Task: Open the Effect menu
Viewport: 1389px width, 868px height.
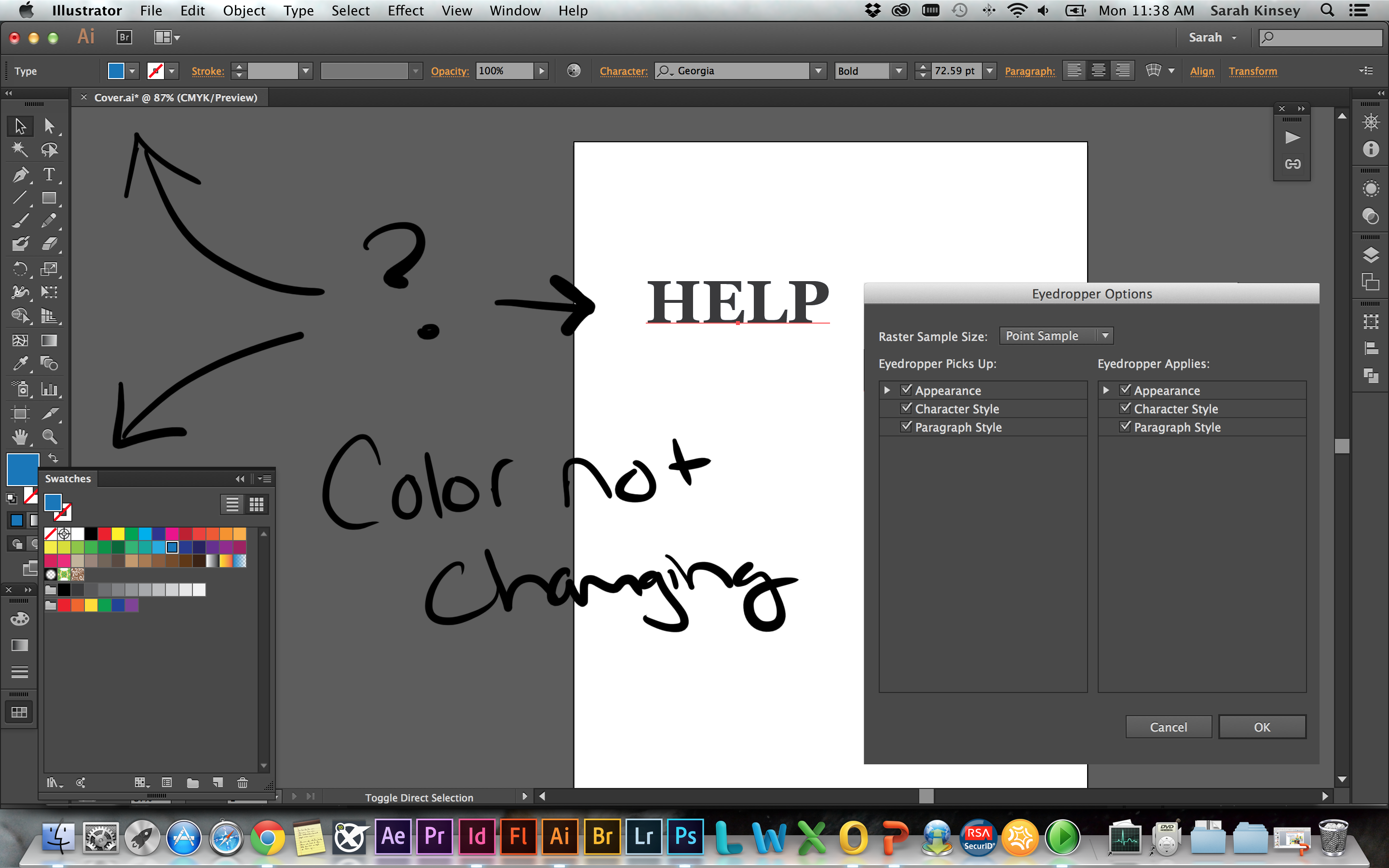Action: click(x=405, y=11)
